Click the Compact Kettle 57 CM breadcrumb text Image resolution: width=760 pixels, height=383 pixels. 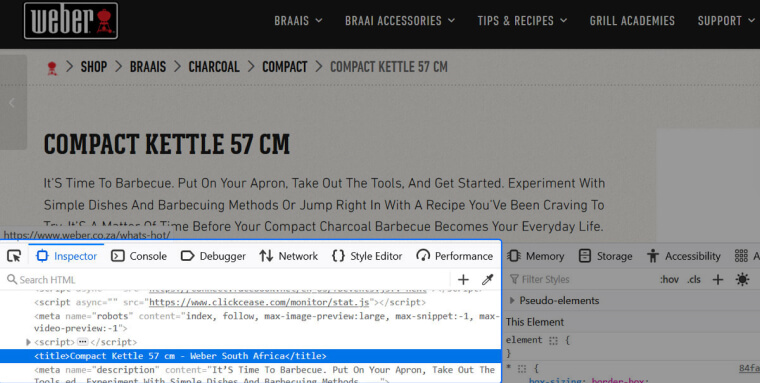tap(389, 67)
